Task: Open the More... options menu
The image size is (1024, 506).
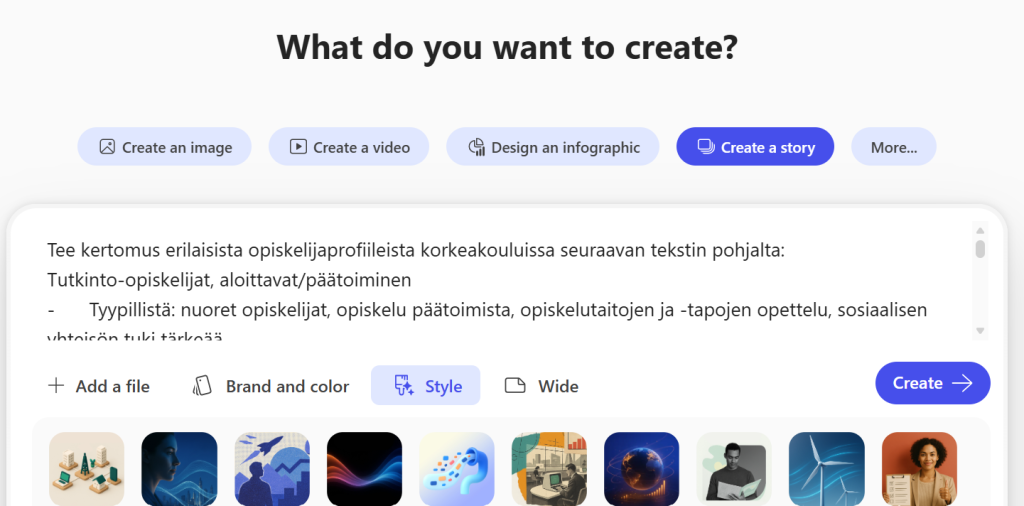Action: 893,147
